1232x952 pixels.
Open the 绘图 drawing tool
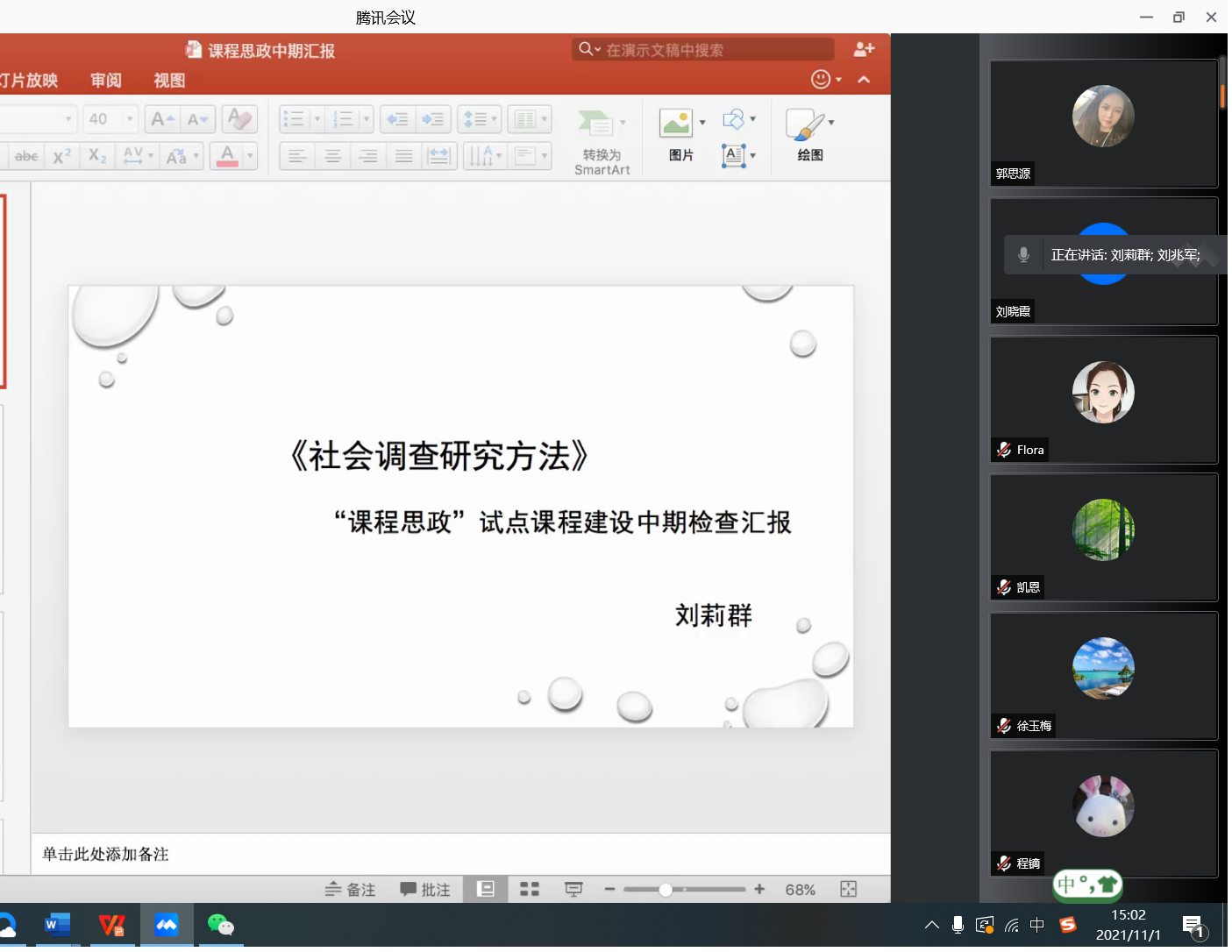(x=805, y=125)
